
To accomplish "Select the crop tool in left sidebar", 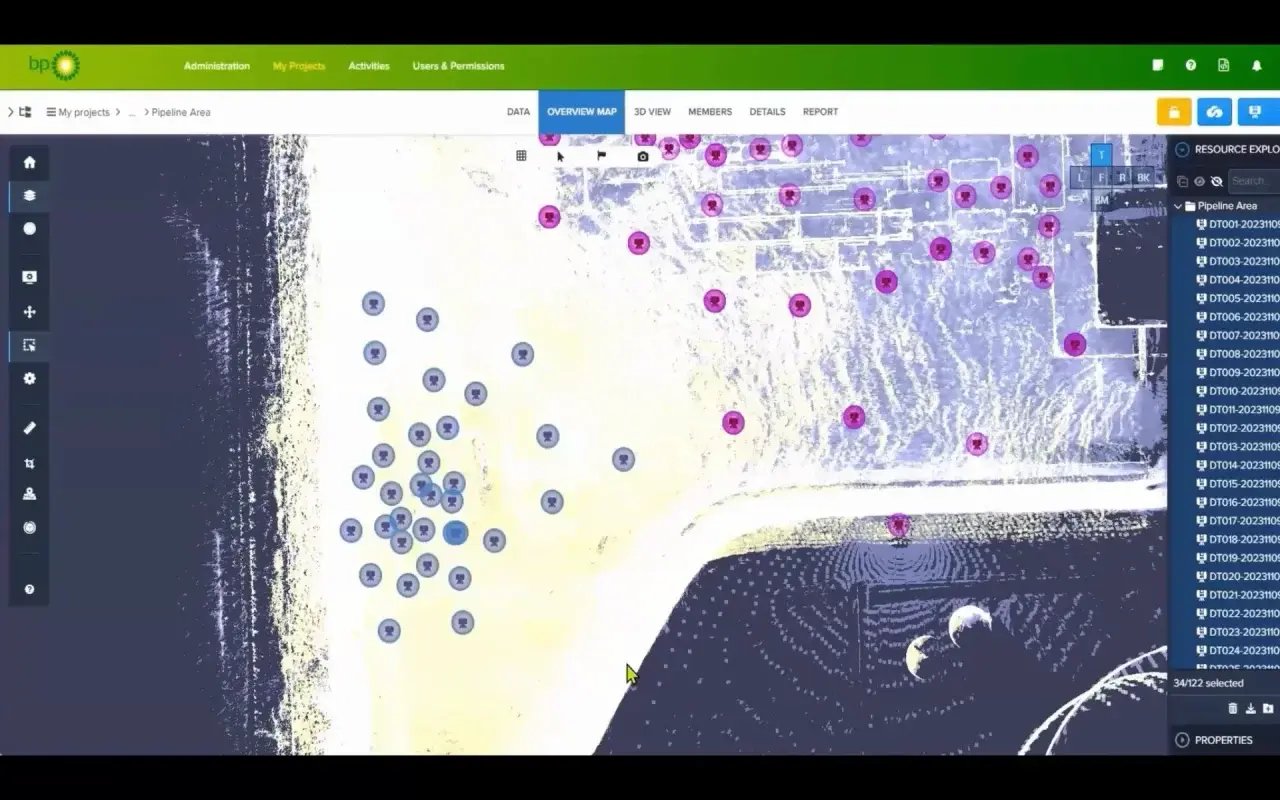I will (x=29, y=463).
